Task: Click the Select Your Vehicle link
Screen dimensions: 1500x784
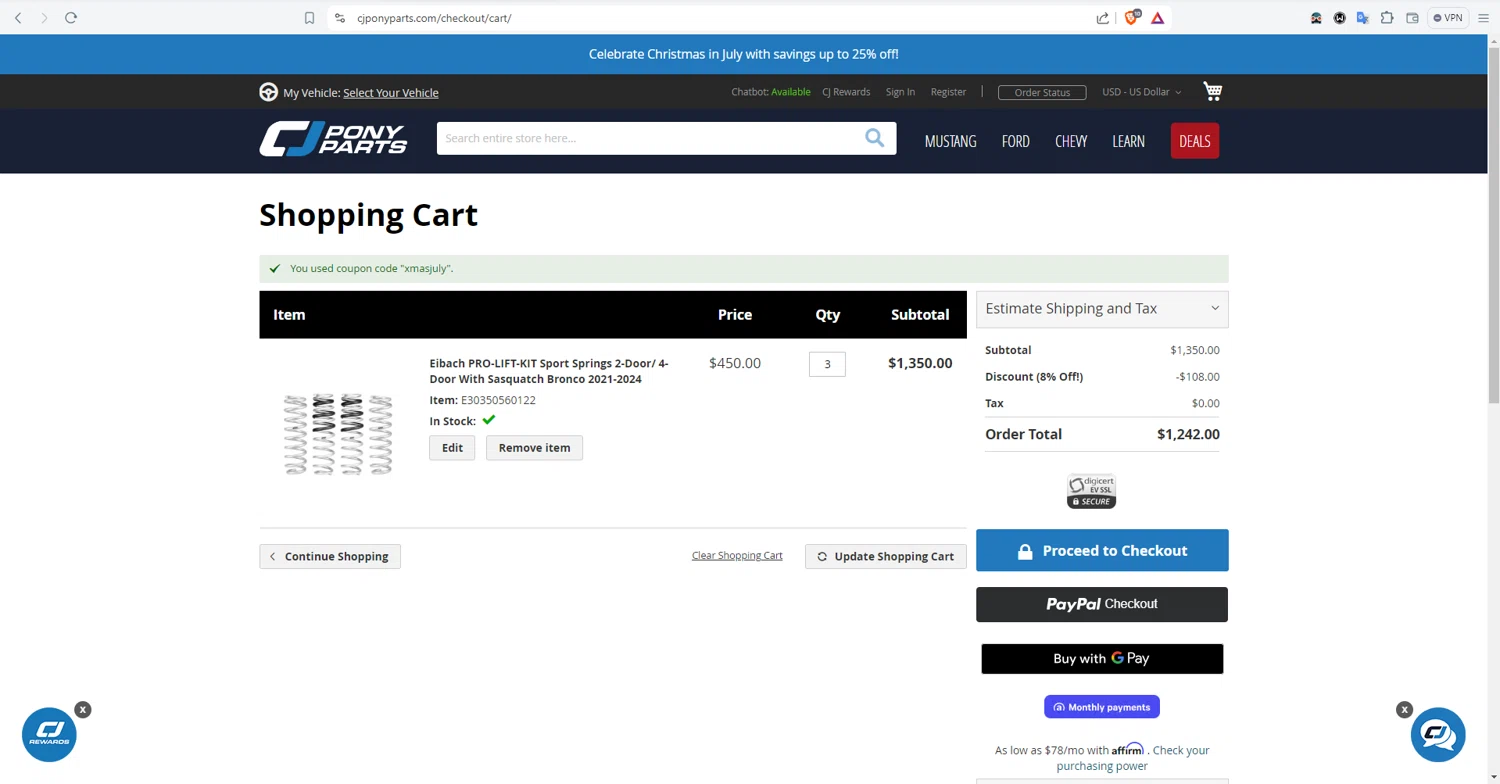Action: click(391, 93)
